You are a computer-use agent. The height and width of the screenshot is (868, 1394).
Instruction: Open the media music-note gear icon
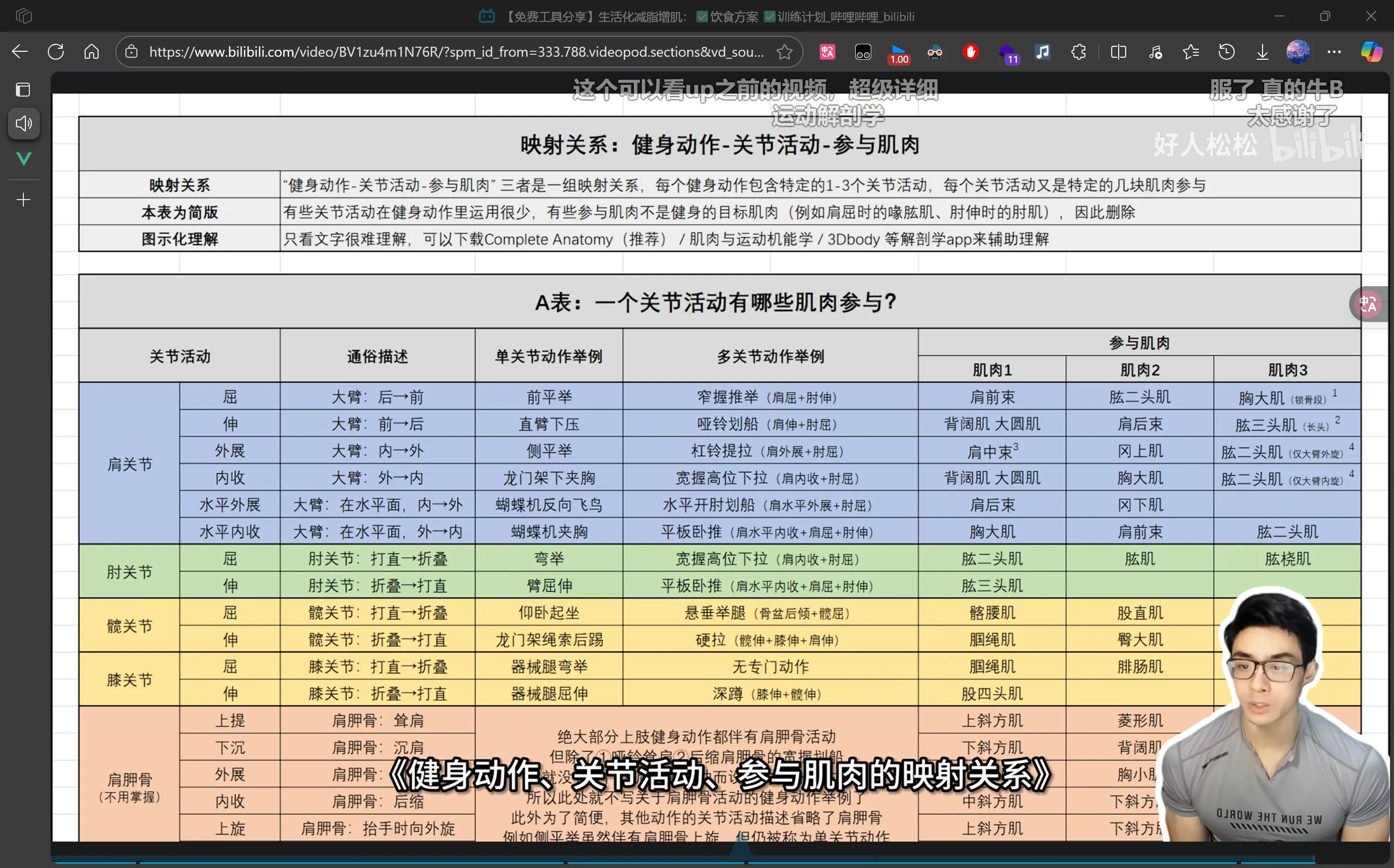(1155, 52)
